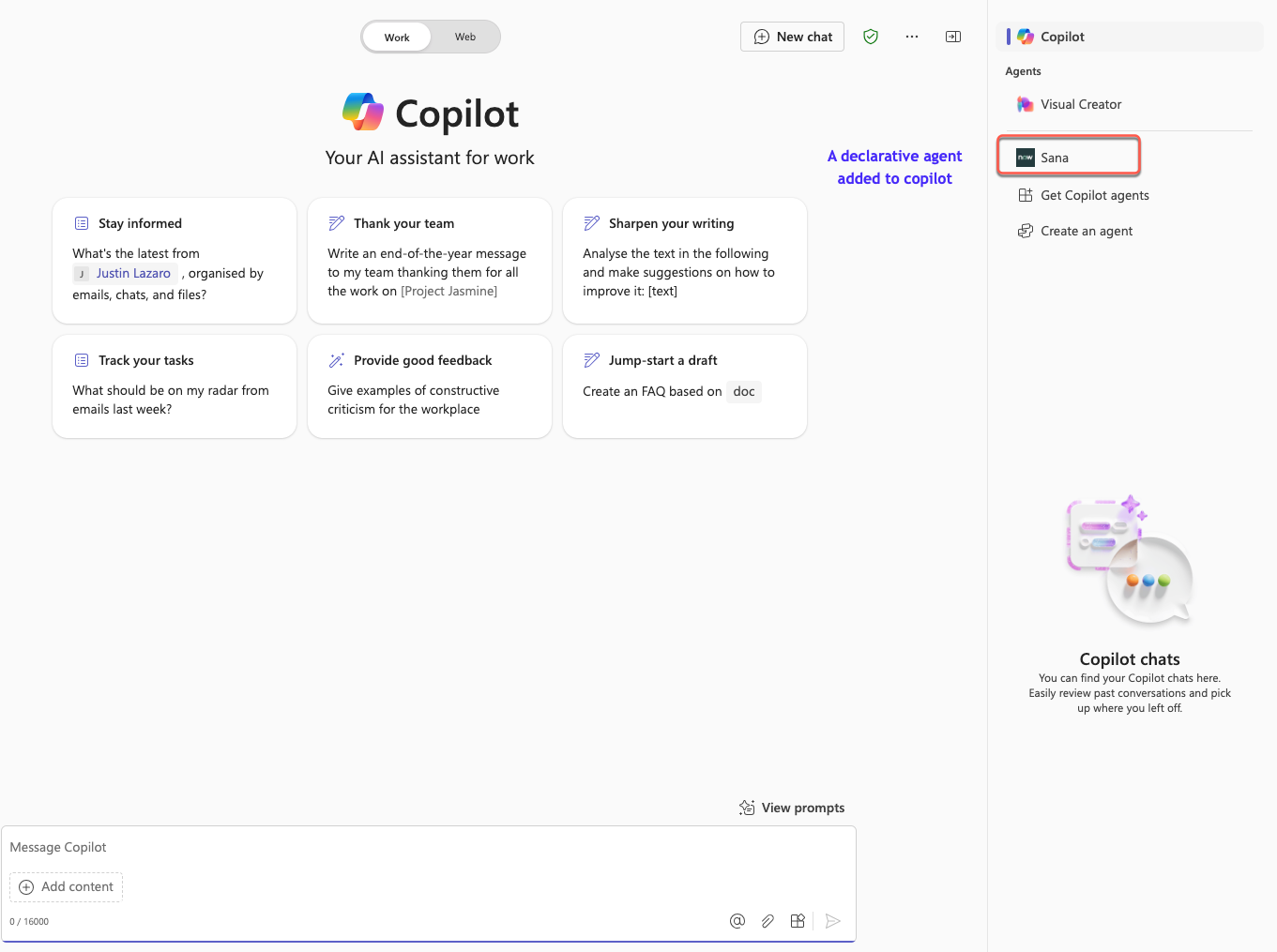
Task: Click the apps/plugins icon in message bar
Action: 798,921
